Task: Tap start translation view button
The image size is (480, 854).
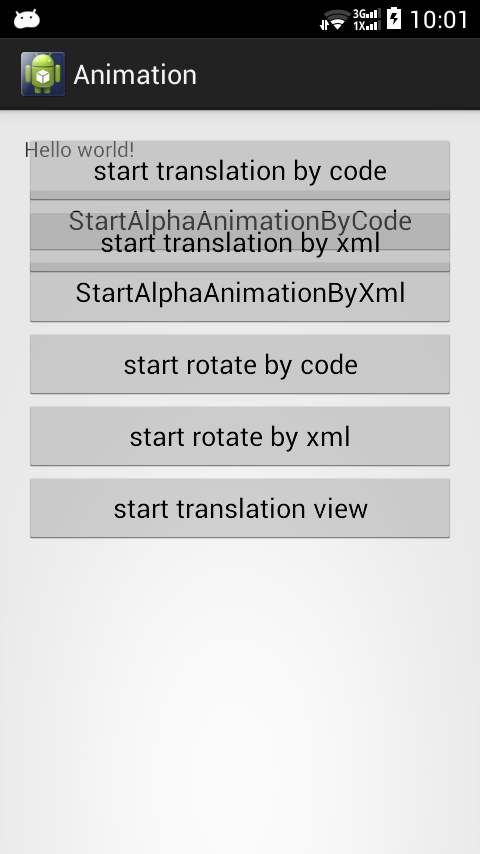Action: tap(240, 508)
